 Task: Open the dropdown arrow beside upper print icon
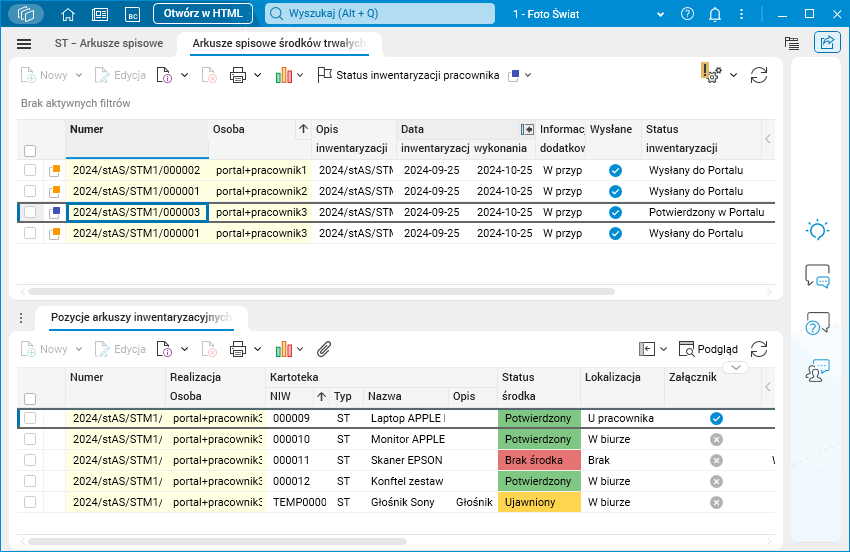pos(258,75)
